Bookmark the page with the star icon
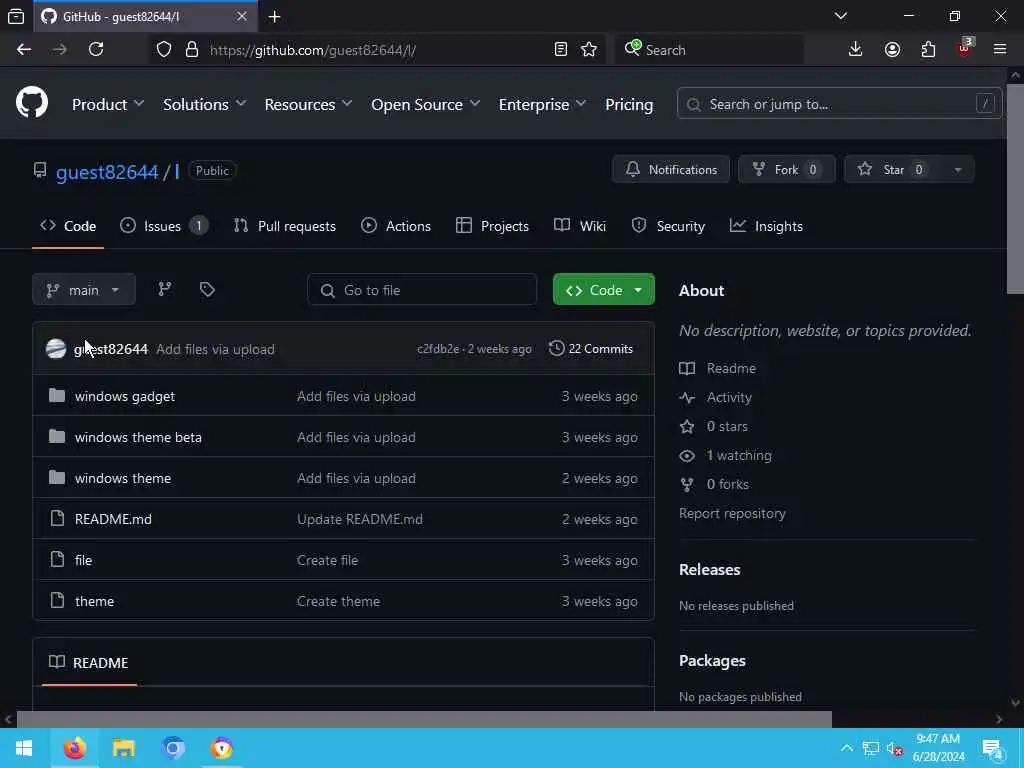This screenshot has height=768, width=1024. (589, 49)
